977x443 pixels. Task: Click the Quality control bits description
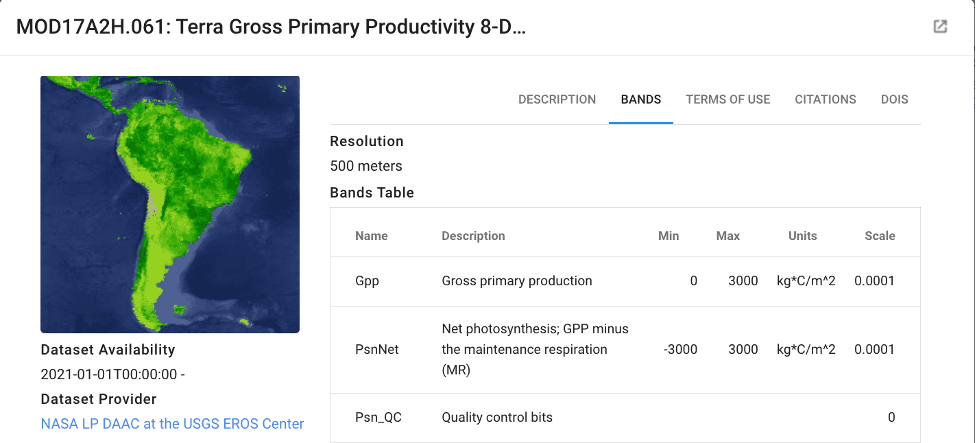tap(497, 417)
